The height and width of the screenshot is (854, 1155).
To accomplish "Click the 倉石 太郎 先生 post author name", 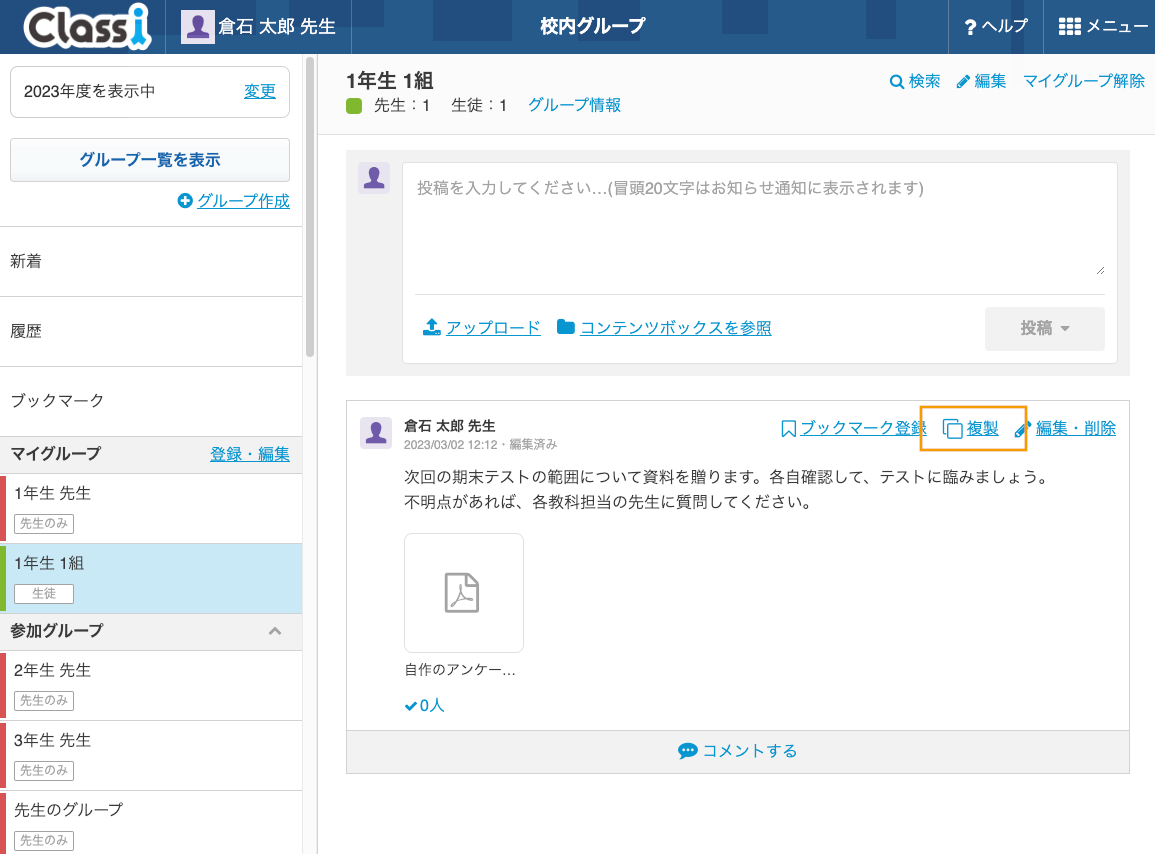I will pos(449,426).
